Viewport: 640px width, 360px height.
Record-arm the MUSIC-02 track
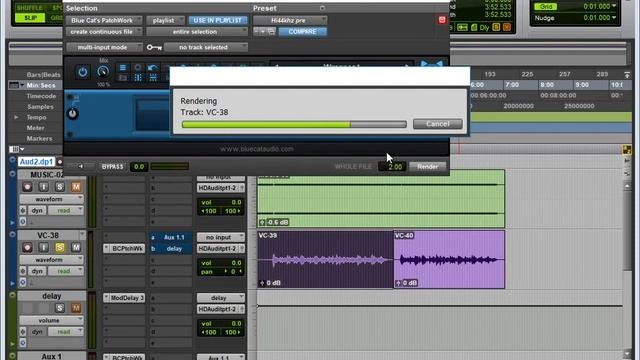tap(27, 187)
